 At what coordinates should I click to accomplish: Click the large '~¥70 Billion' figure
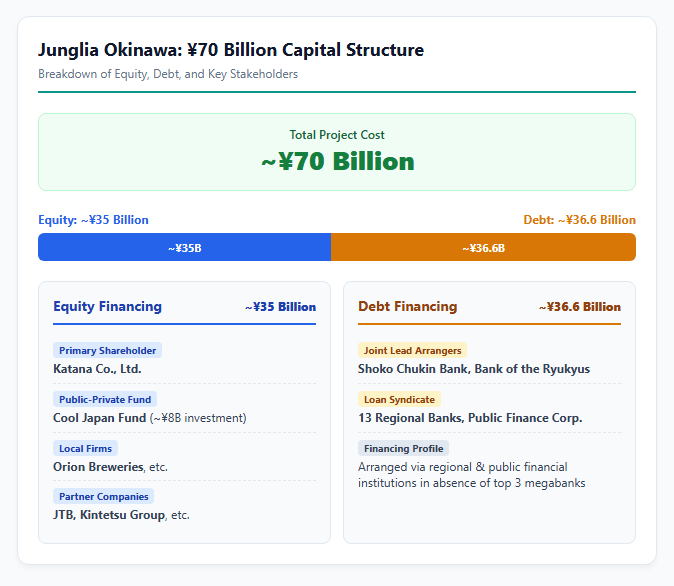[337, 162]
